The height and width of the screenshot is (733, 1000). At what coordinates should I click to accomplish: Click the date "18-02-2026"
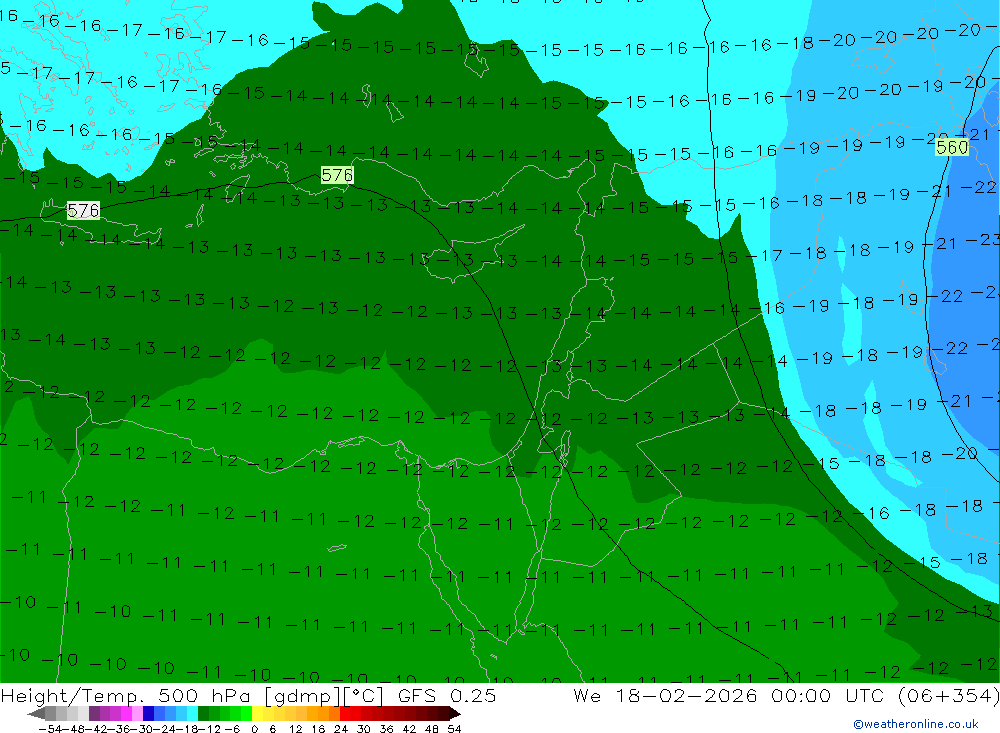[x=686, y=695]
